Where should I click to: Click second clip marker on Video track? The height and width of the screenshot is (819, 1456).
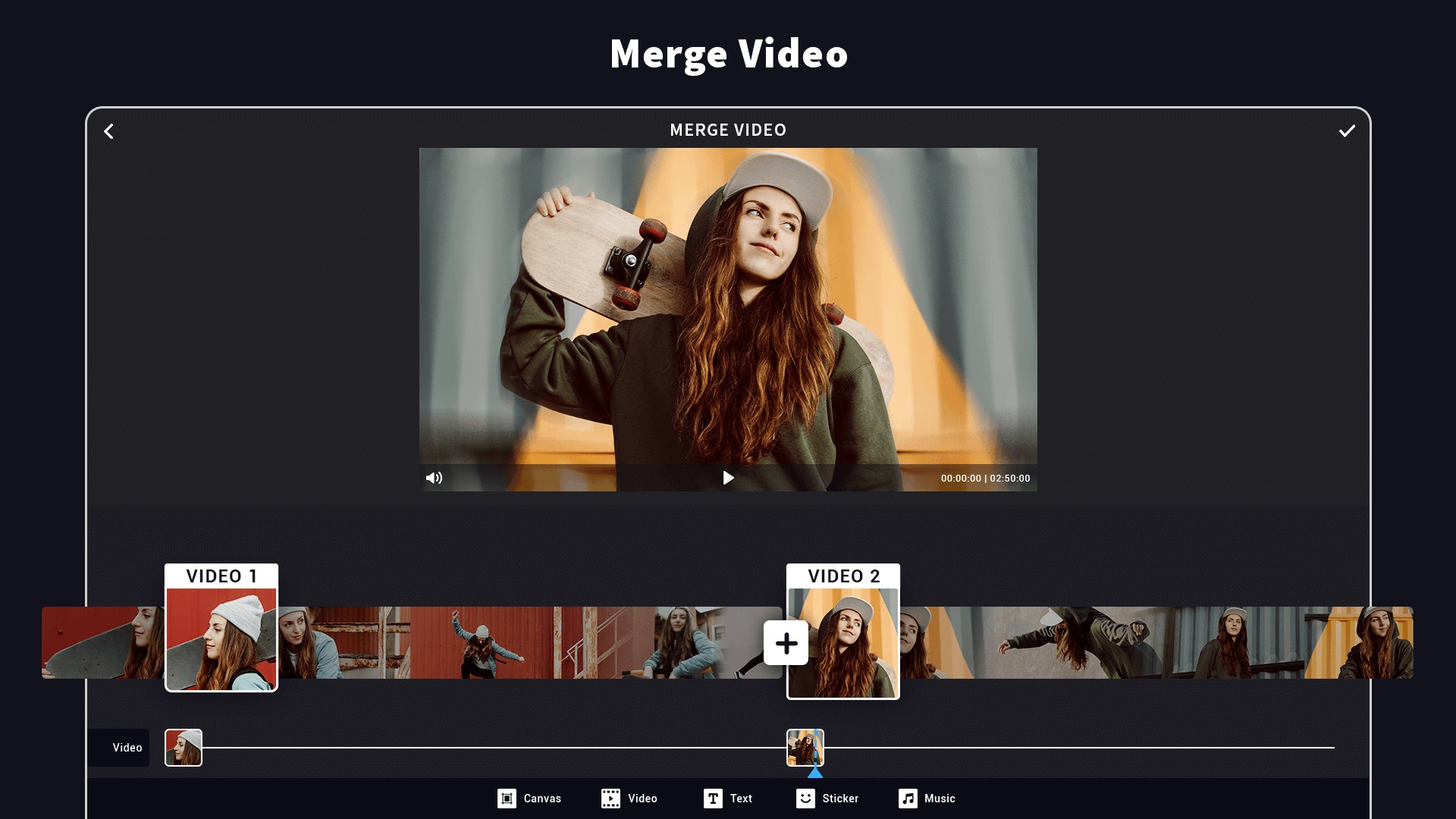point(805,748)
